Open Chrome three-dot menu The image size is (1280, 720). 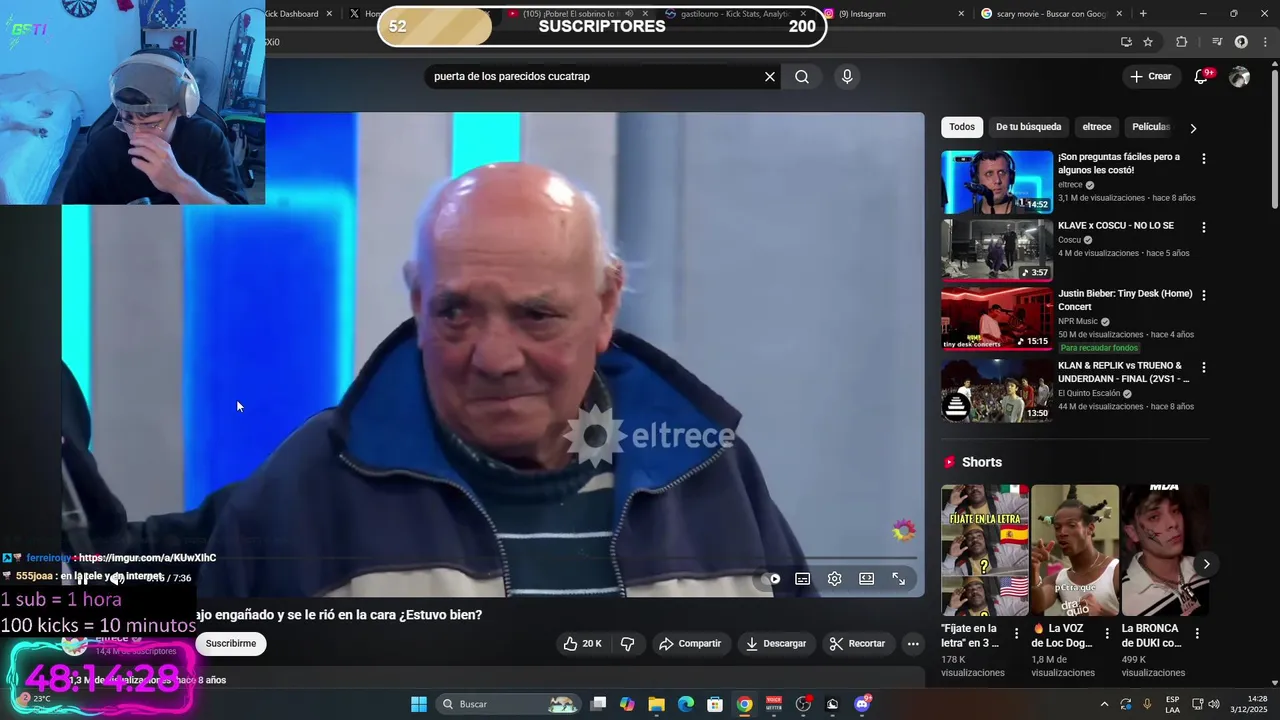1264,42
